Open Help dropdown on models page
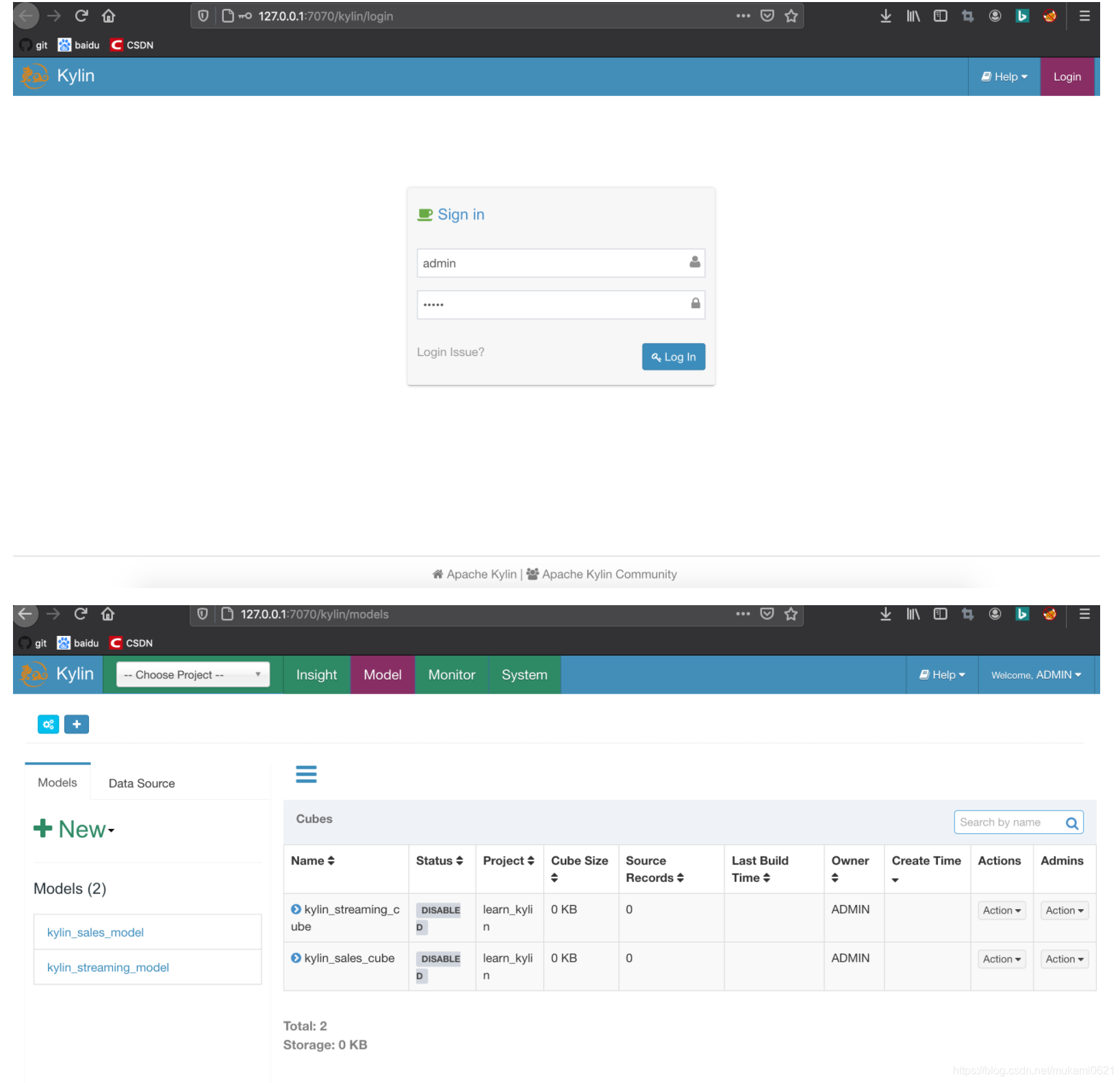Image resolution: width=1120 pixels, height=1083 pixels. point(942,675)
